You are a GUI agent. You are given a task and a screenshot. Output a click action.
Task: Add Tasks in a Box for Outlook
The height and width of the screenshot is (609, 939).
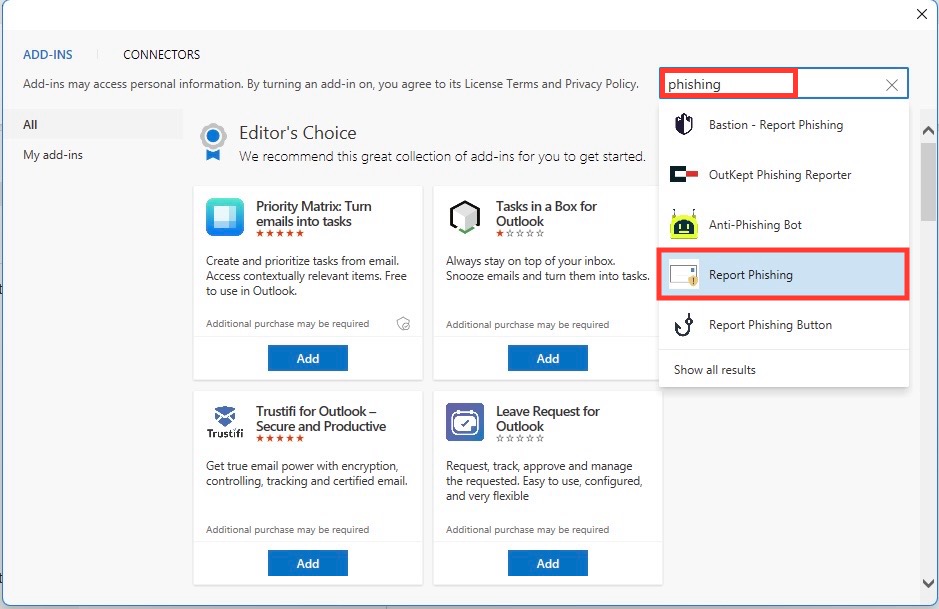pyautogui.click(x=548, y=358)
